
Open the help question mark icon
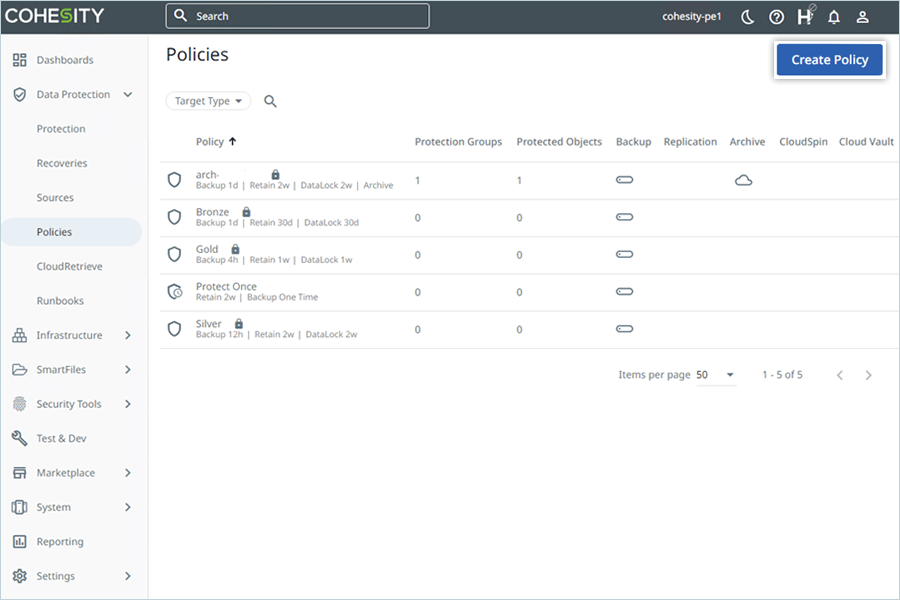[776, 17]
